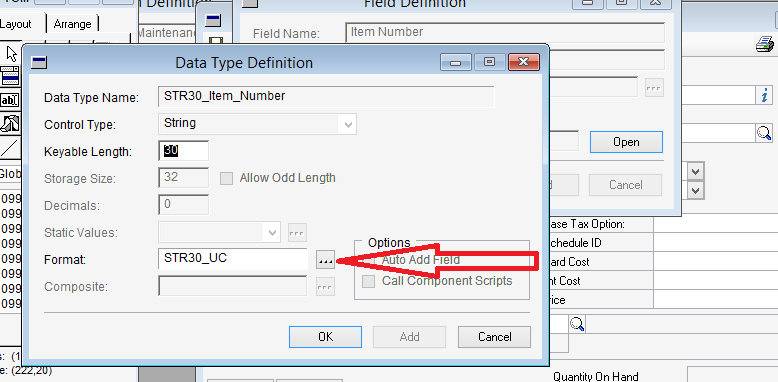This screenshot has height=382, width=778.
Task: Click into the Keyable Length field
Action: coord(184,151)
